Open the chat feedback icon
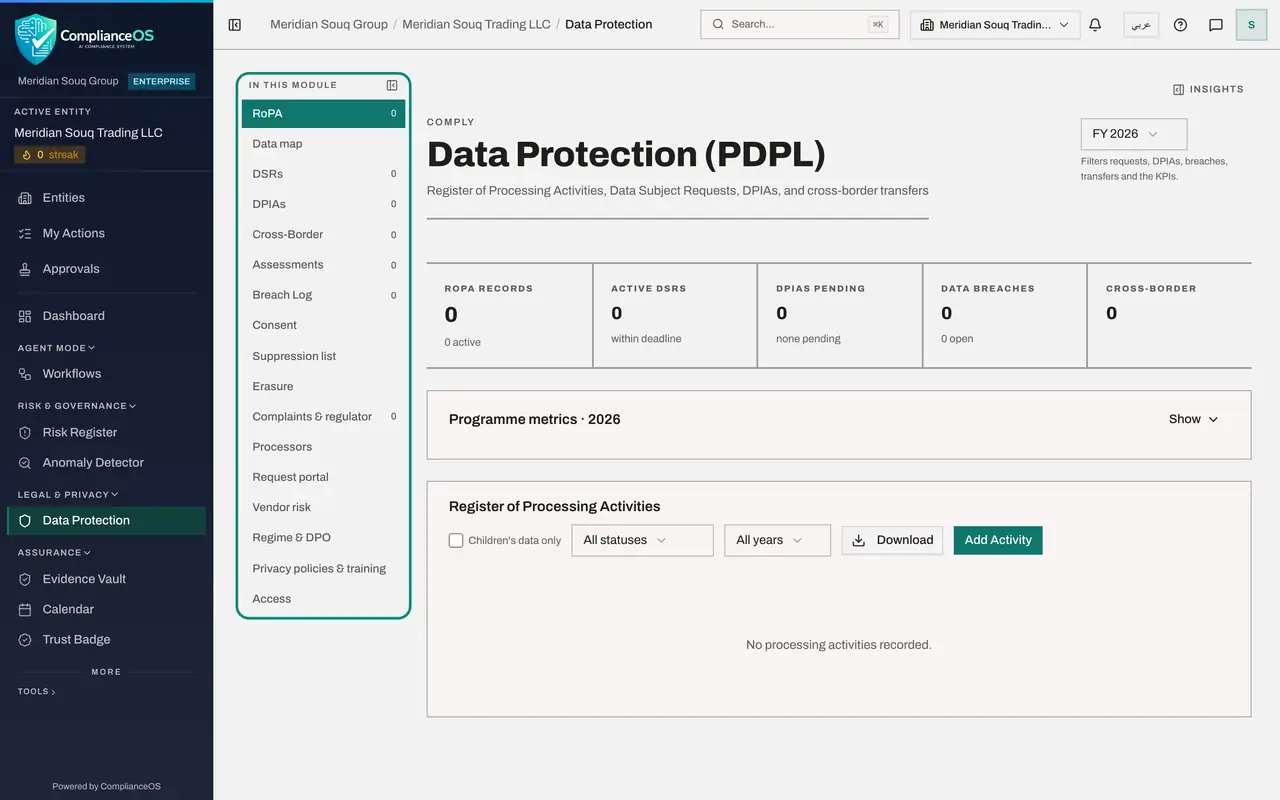1280x800 pixels. pos(1216,25)
